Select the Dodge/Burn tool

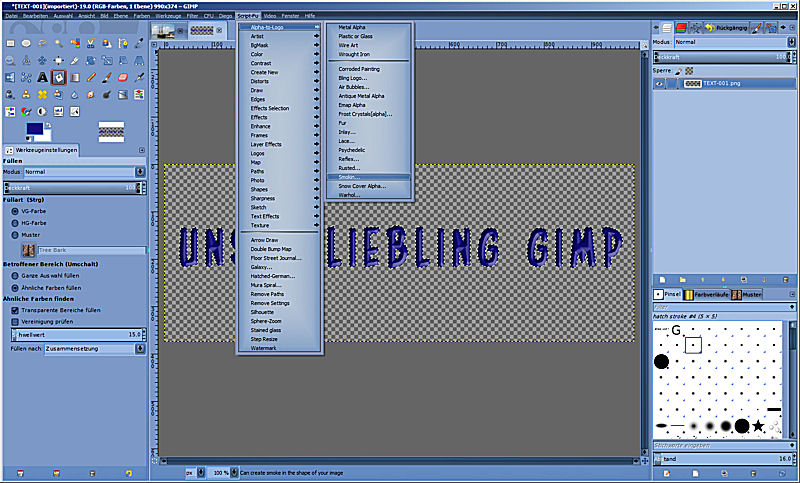[x=107, y=94]
